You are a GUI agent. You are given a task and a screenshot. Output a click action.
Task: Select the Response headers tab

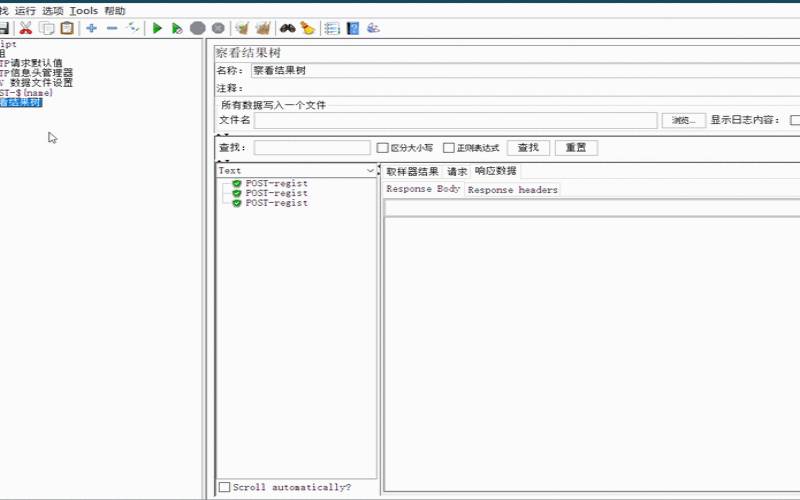[512, 190]
